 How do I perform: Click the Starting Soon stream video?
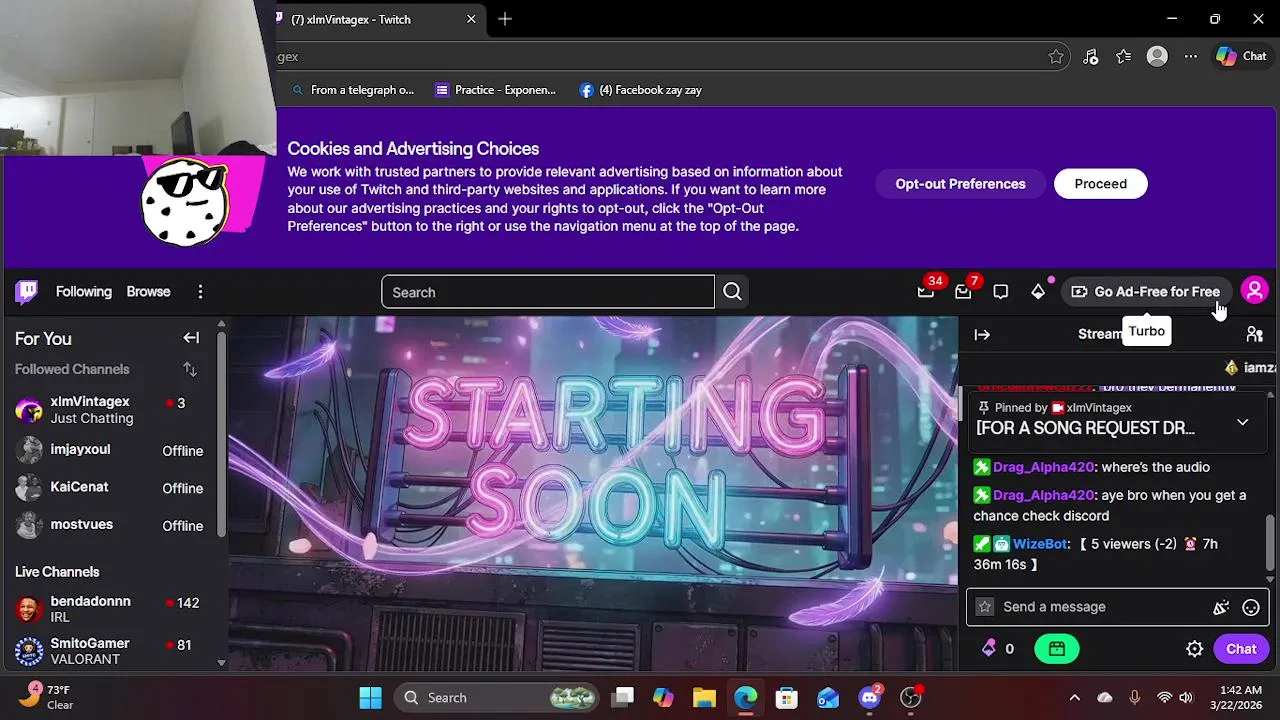coord(593,494)
